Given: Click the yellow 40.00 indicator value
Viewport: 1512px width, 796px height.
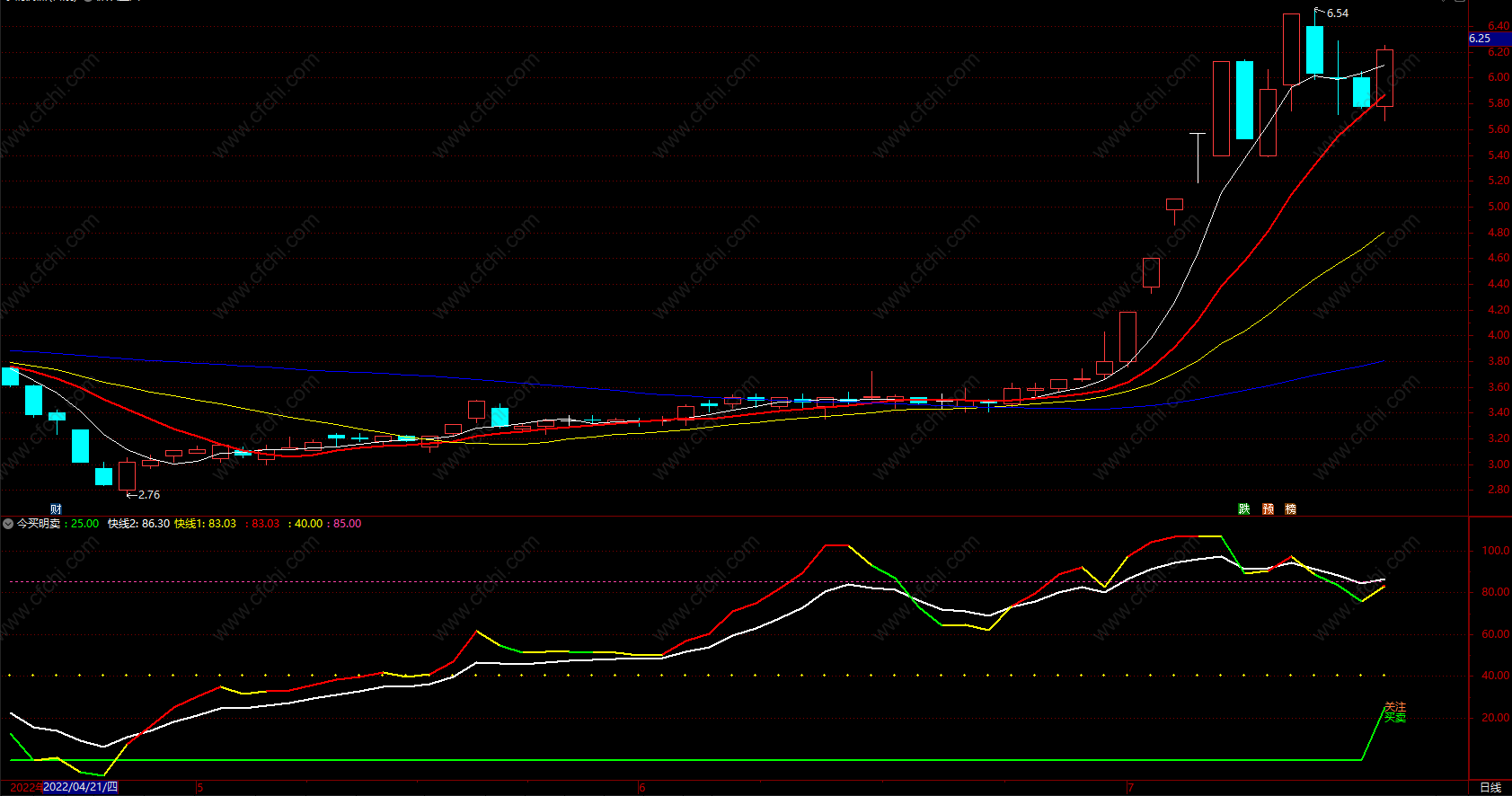Looking at the screenshot, I should pos(308,524).
